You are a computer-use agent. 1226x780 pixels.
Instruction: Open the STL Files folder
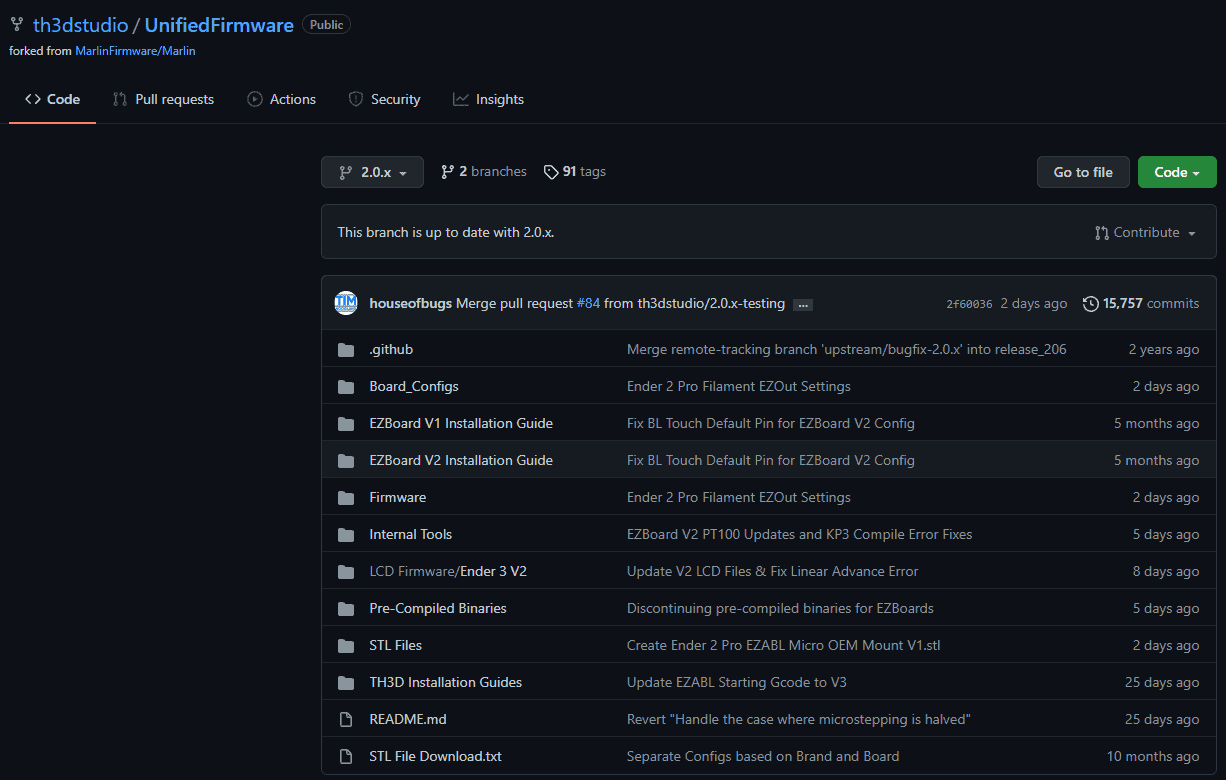[x=396, y=646]
